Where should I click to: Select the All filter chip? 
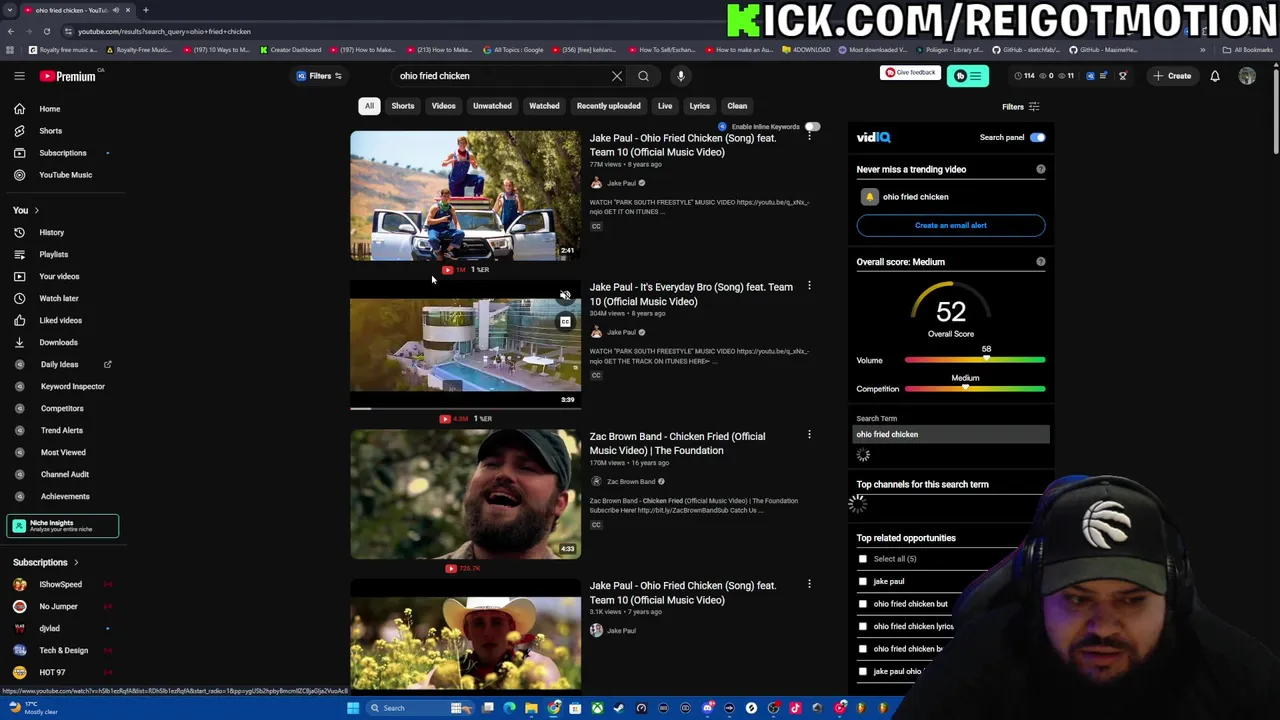click(x=369, y=106)
